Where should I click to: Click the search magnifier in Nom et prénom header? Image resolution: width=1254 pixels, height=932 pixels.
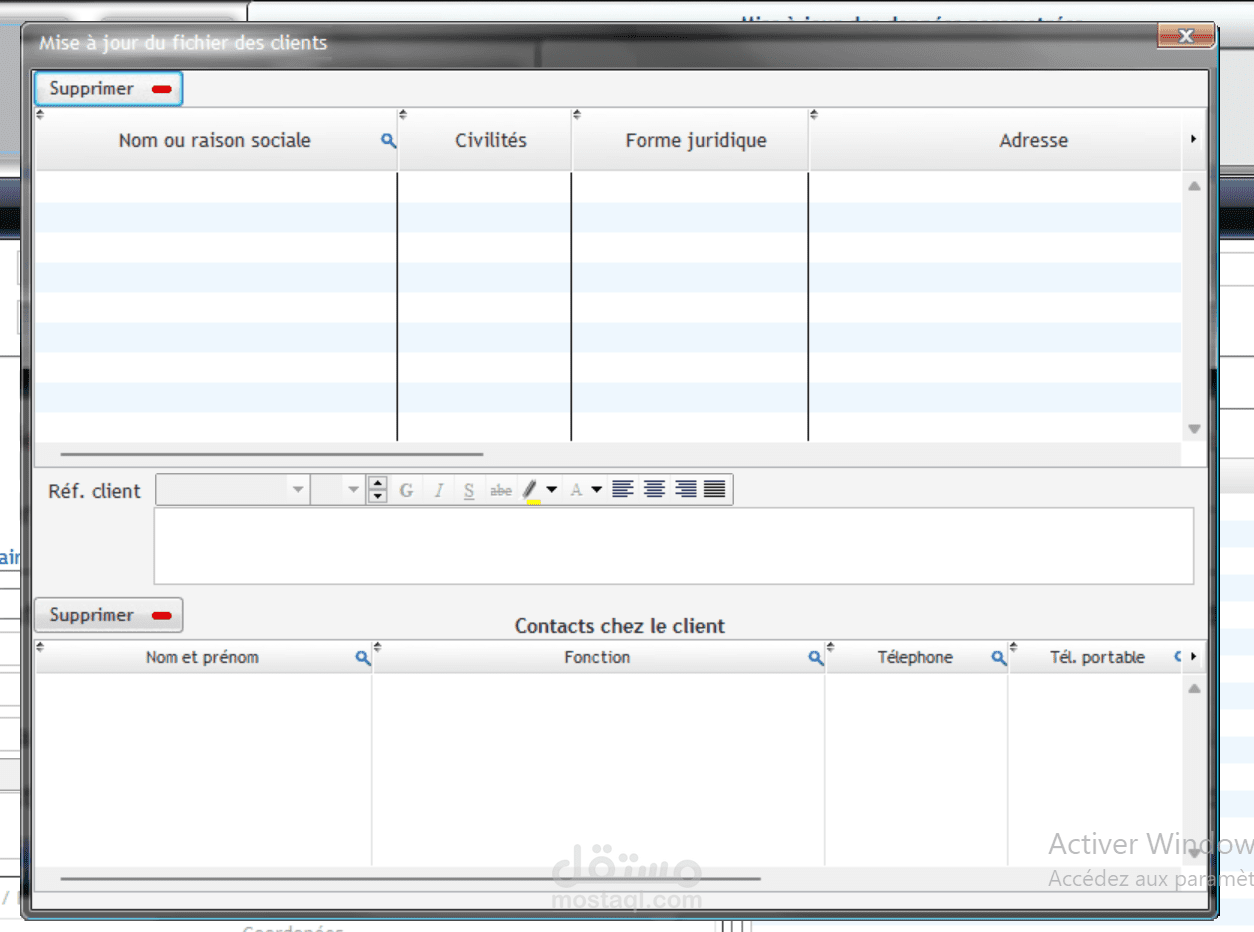(x=363, y=658)
